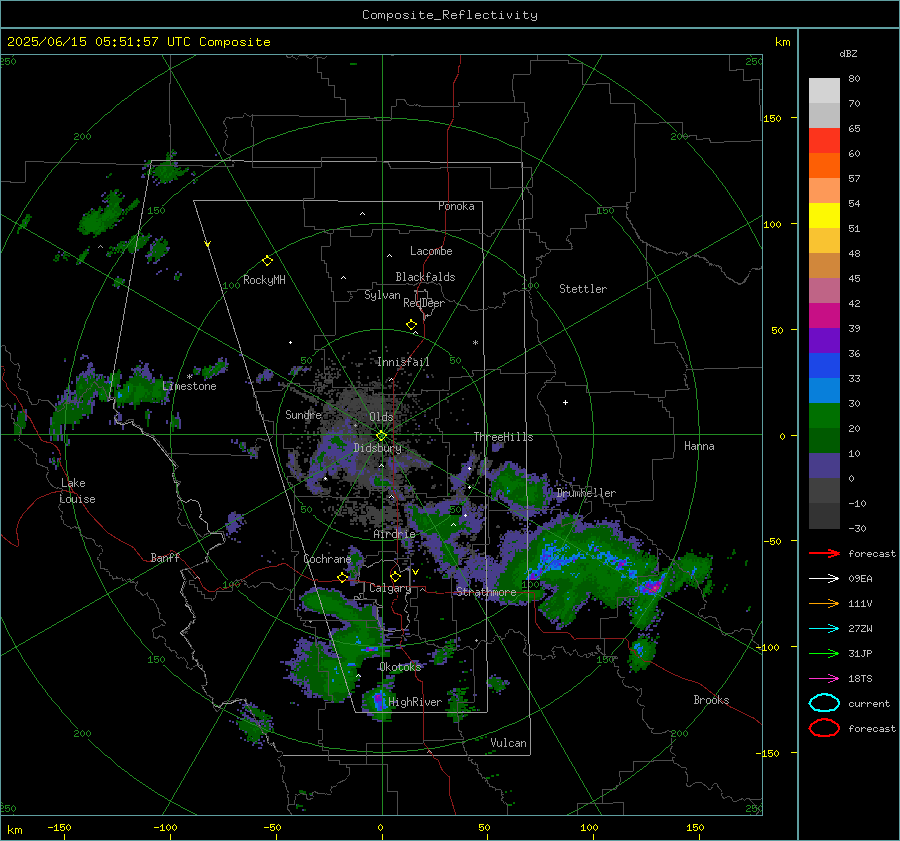Click the Brooks label
Viewport: 900px width, 841px height.
(711, 700)
